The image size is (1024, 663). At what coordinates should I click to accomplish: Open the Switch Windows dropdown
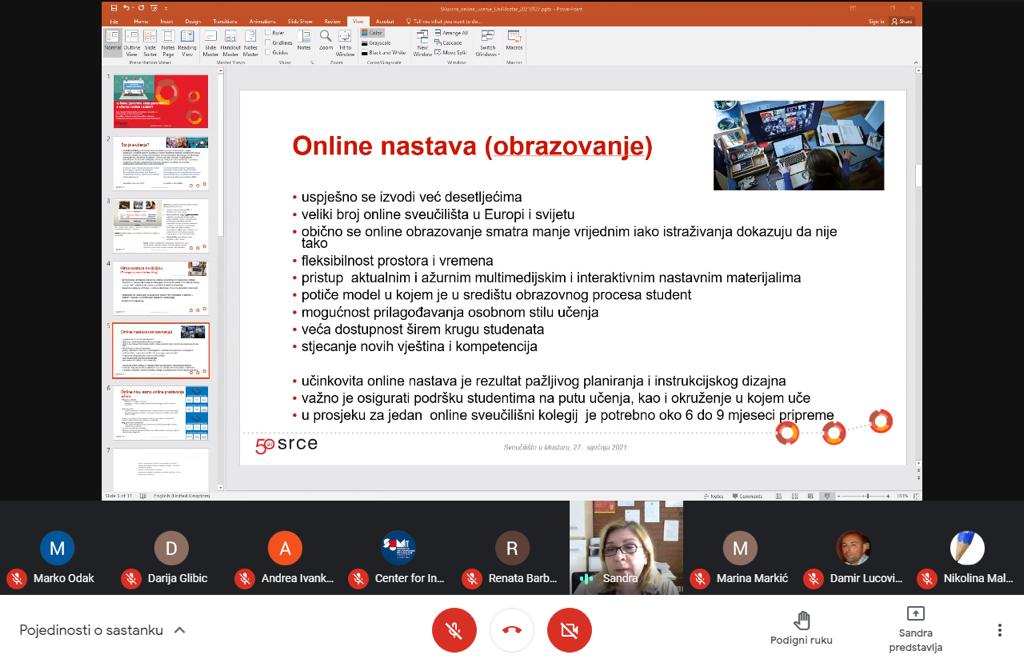[487, 43]
